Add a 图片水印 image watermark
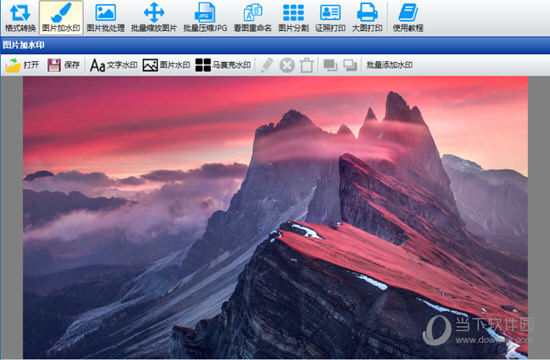This screenshot has height=360, width=550. 166,65
